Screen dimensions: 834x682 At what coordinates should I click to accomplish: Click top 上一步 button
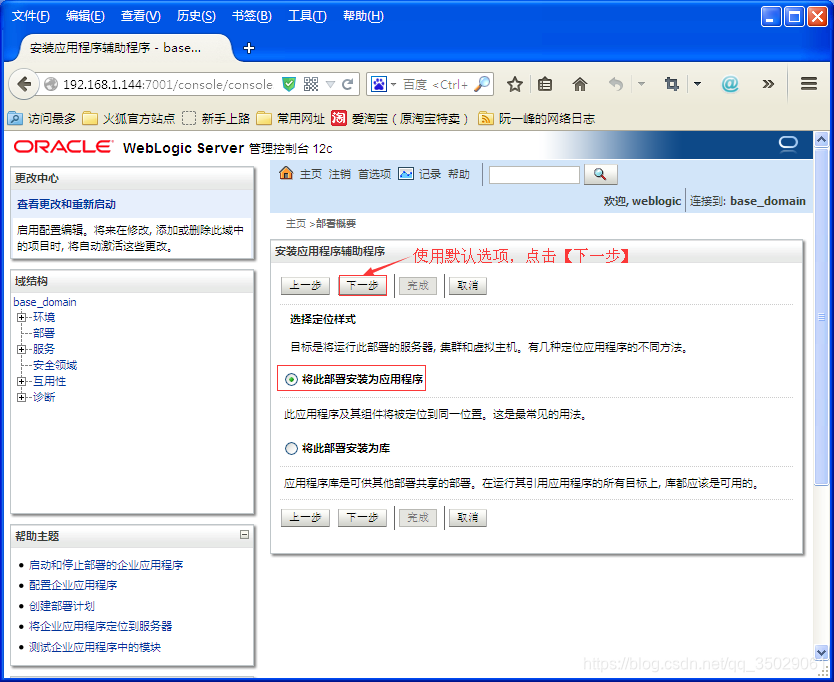point(305,286)
